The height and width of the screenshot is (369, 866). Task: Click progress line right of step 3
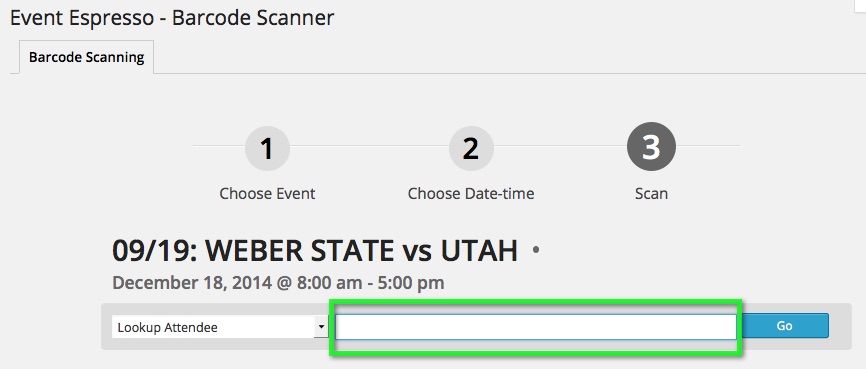coord(708,146)
